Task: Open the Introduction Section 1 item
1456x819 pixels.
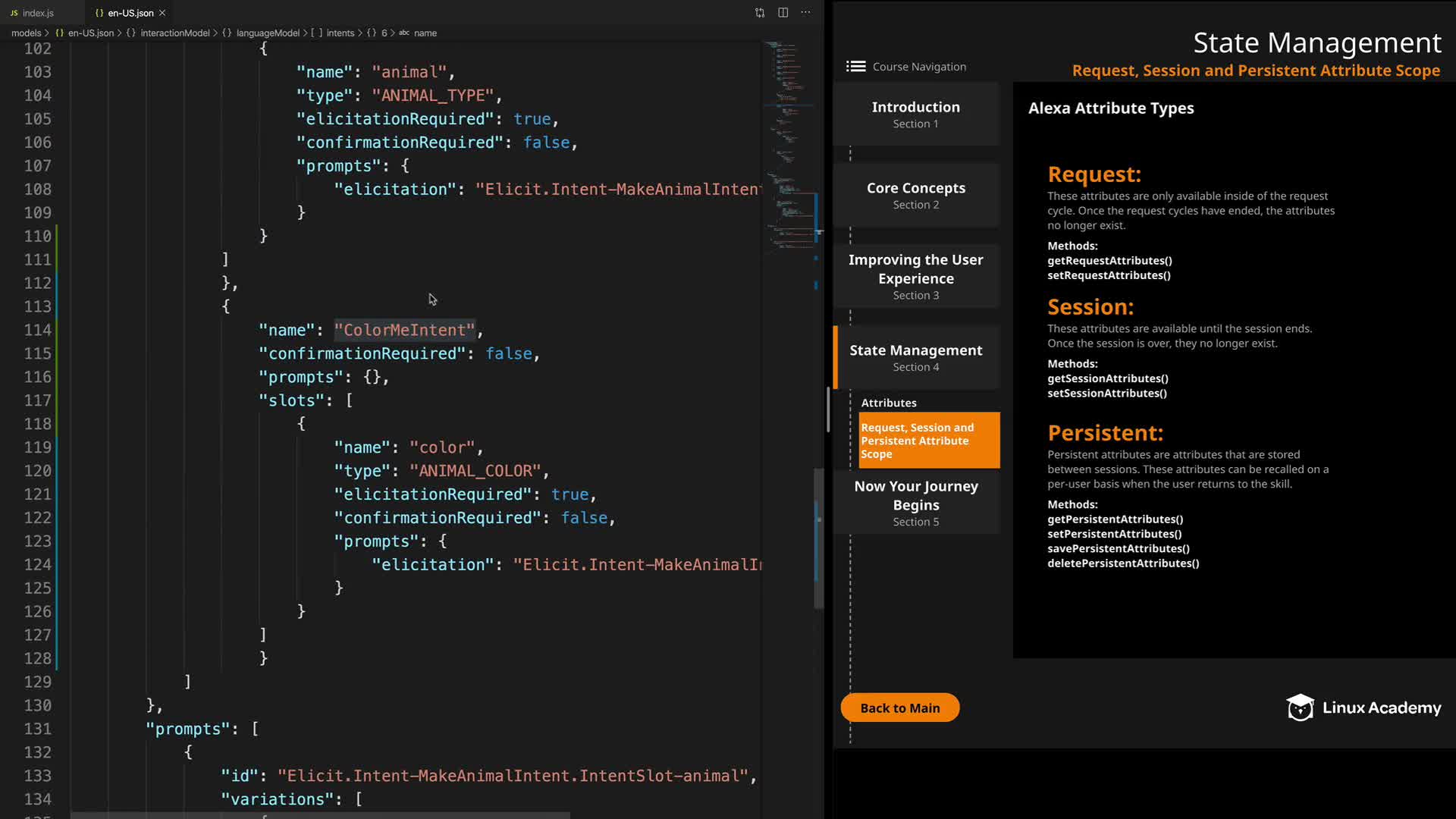Action: 915,115
